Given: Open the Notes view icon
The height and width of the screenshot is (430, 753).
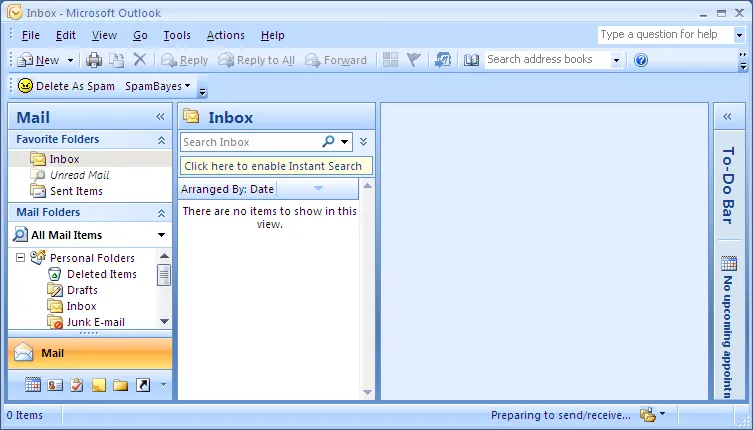Looking at the screenshot, I should point(99,385).
